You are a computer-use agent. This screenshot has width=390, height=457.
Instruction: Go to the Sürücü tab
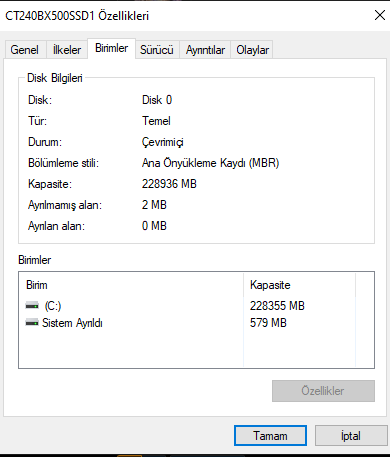coord(157,50)
